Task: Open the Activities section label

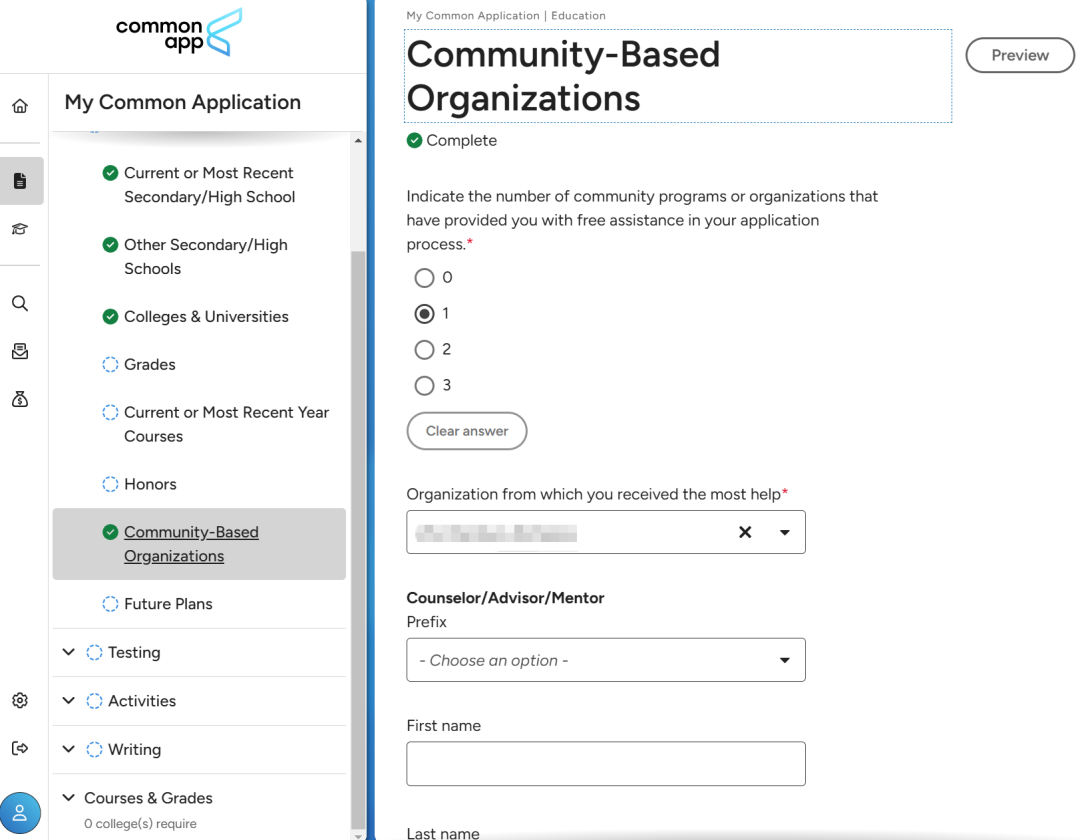Action: pos(142,701)
